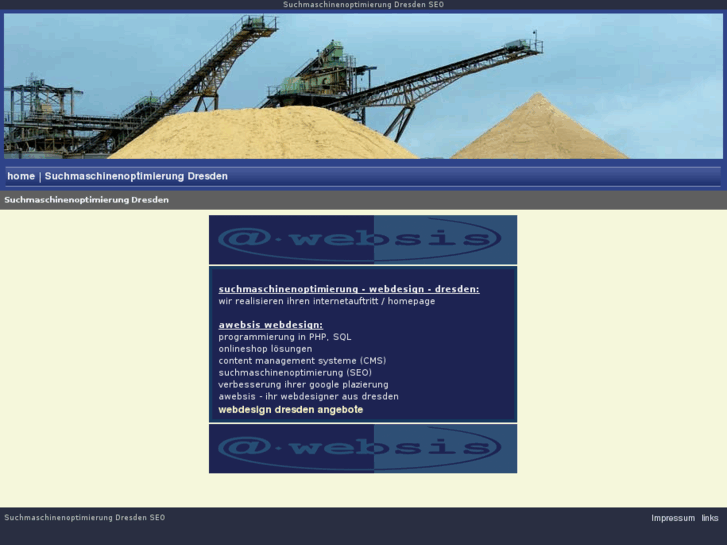The height and width of the screenshot is (545, 727).
Task: Click the gray 'Suchmaschinenoptimierung Dresden' page title bar
Action: click(364, 200)
